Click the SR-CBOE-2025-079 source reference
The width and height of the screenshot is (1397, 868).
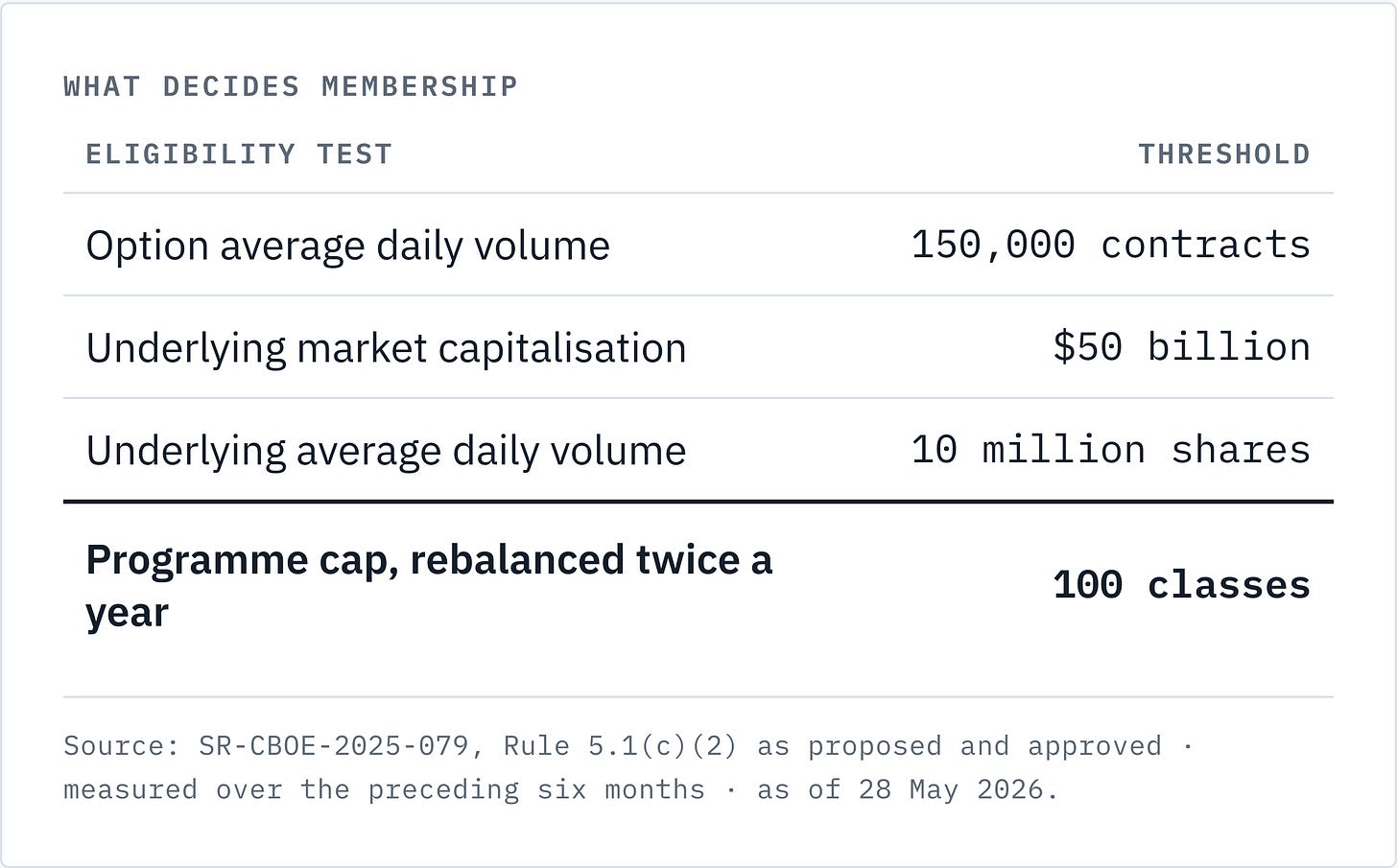(x=334, y=746)
